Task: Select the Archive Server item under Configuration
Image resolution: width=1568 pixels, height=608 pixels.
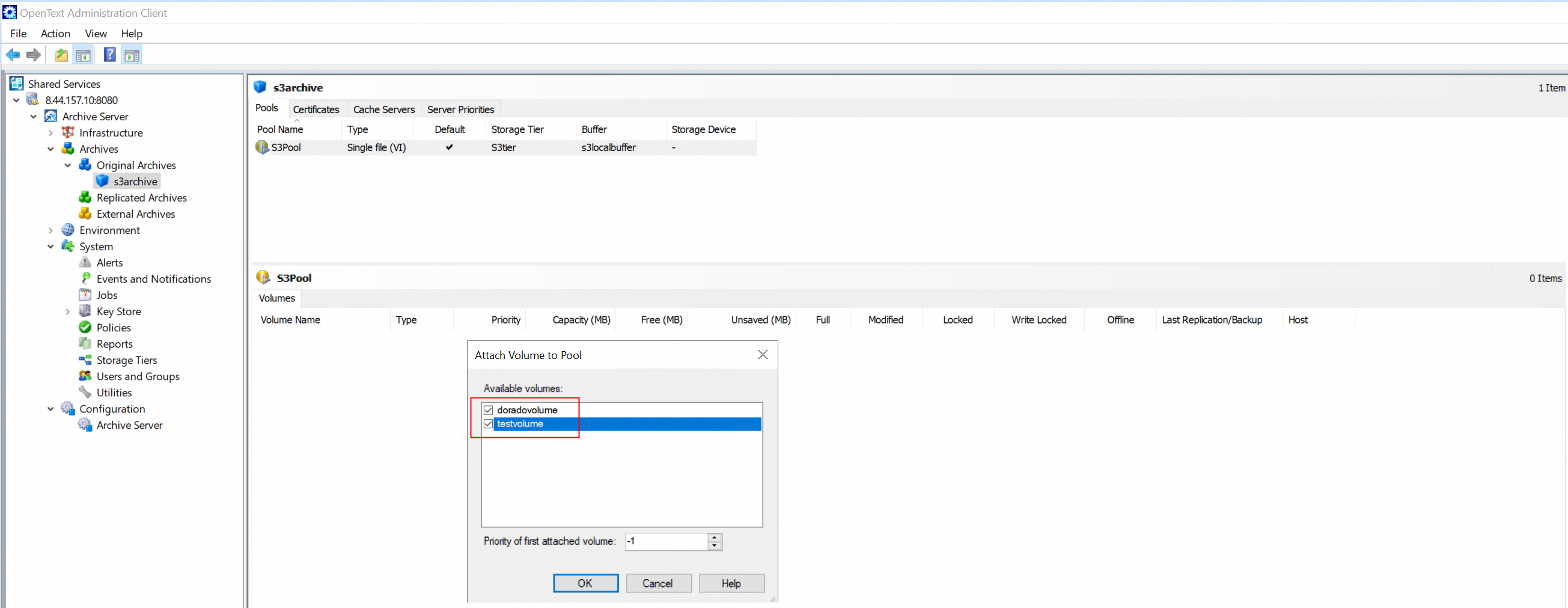Action: point(129,425)
